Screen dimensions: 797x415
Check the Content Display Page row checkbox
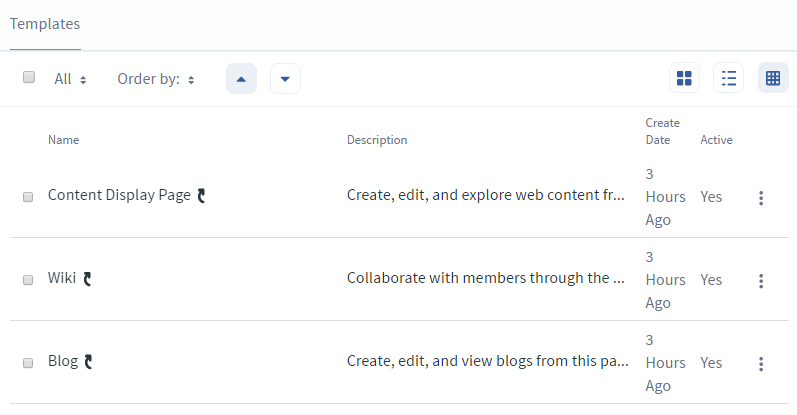tap(28, 197)
